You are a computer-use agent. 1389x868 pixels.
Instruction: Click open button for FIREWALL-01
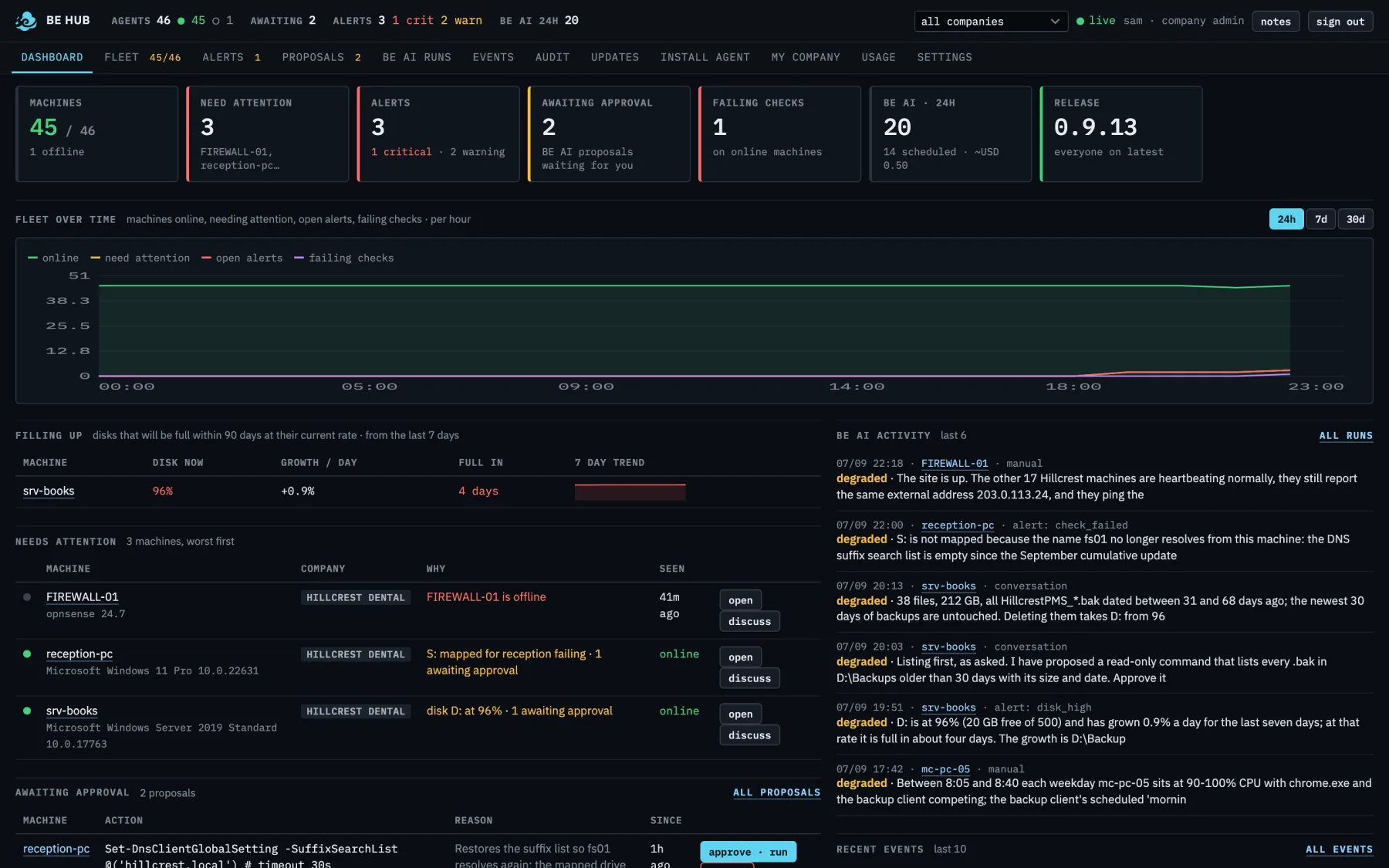click(740, 600)
